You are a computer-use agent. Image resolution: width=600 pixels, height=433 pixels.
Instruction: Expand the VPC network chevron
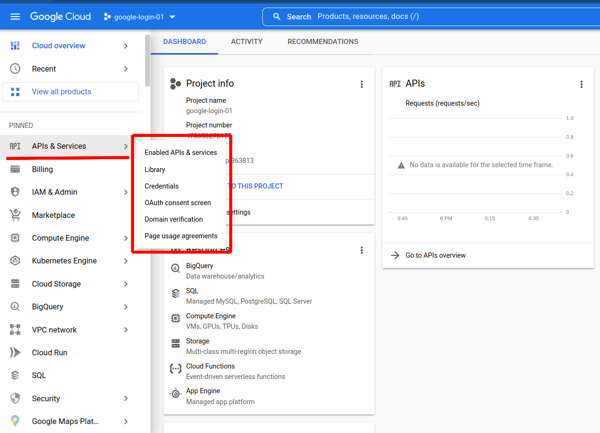(x=126, y=329)
